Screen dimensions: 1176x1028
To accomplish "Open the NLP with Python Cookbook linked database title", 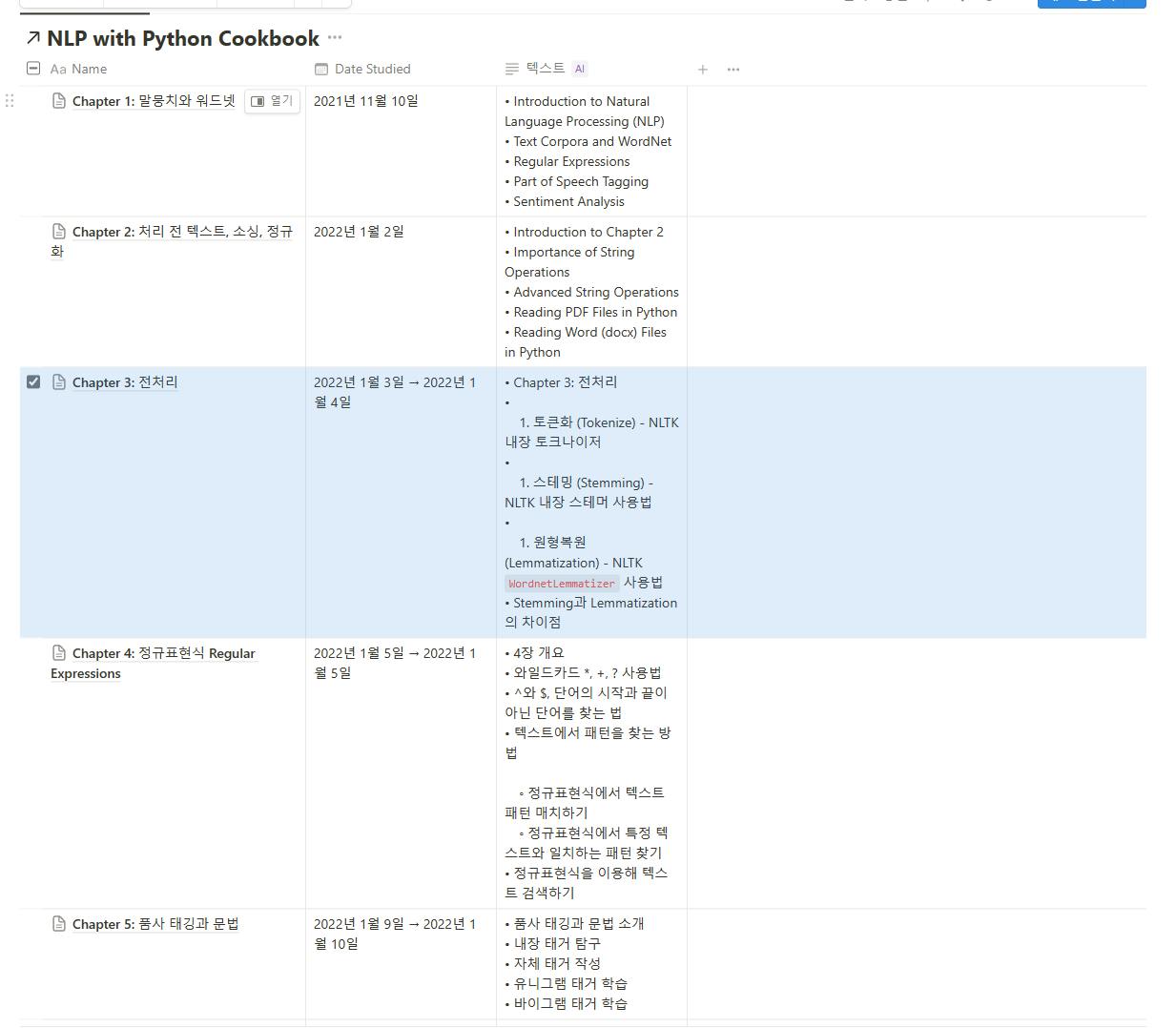I will pos(183,39).
